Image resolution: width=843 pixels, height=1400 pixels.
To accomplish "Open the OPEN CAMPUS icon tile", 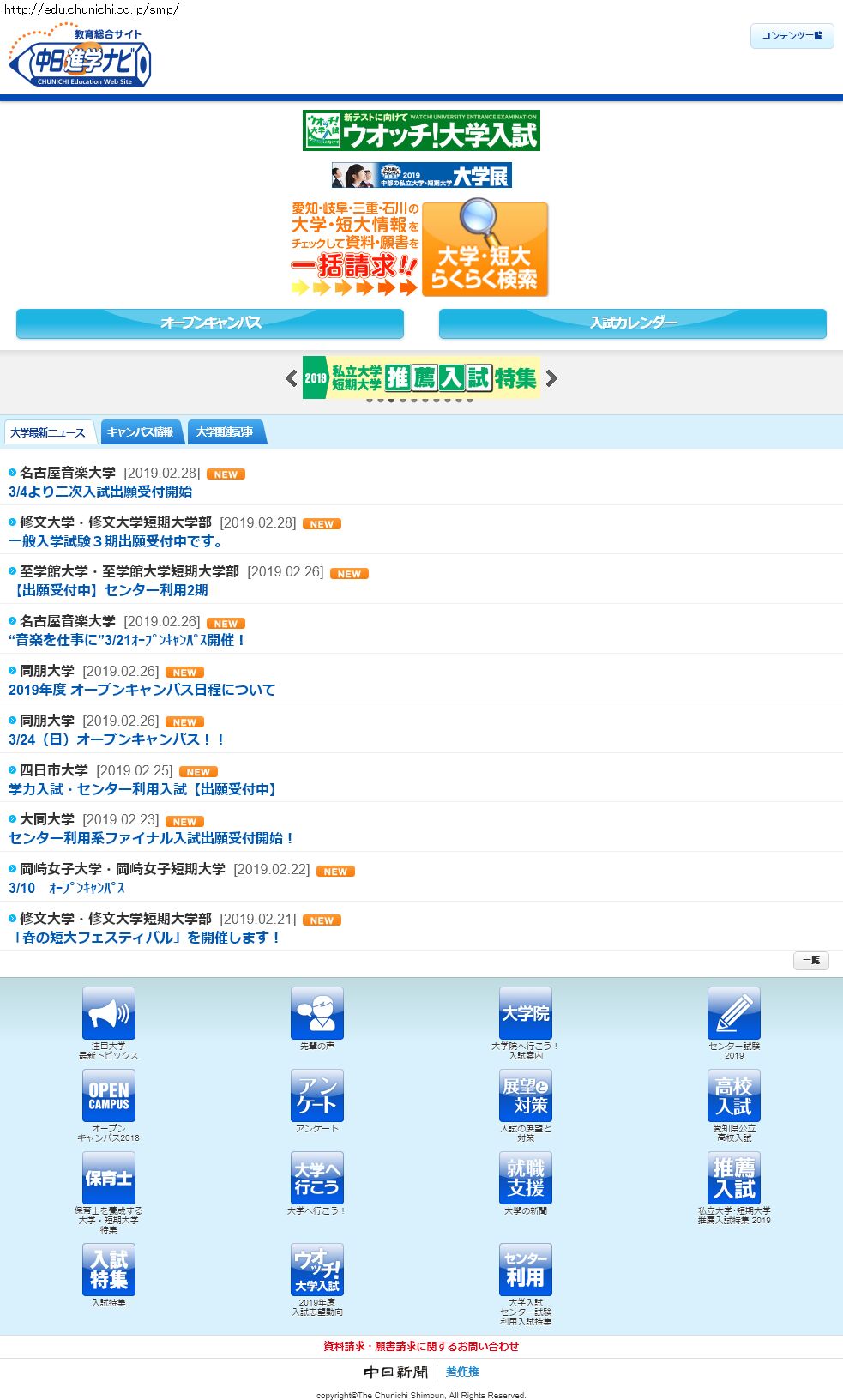I will [x=109, y=1095].
